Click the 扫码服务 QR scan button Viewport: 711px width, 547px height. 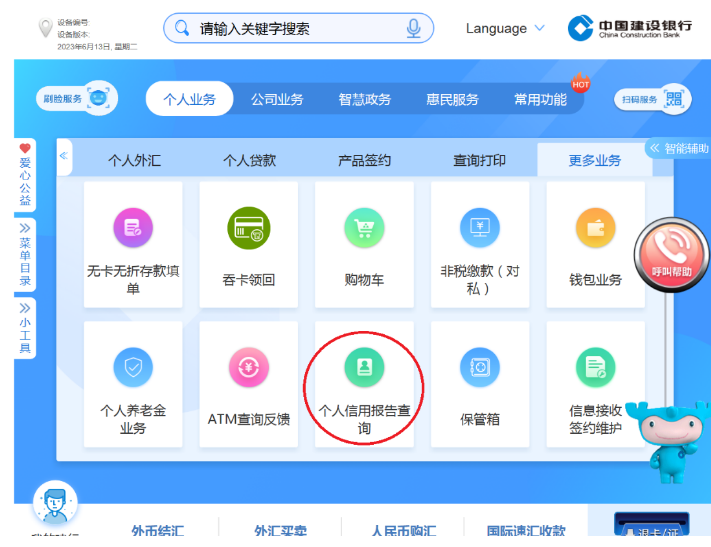653,99
